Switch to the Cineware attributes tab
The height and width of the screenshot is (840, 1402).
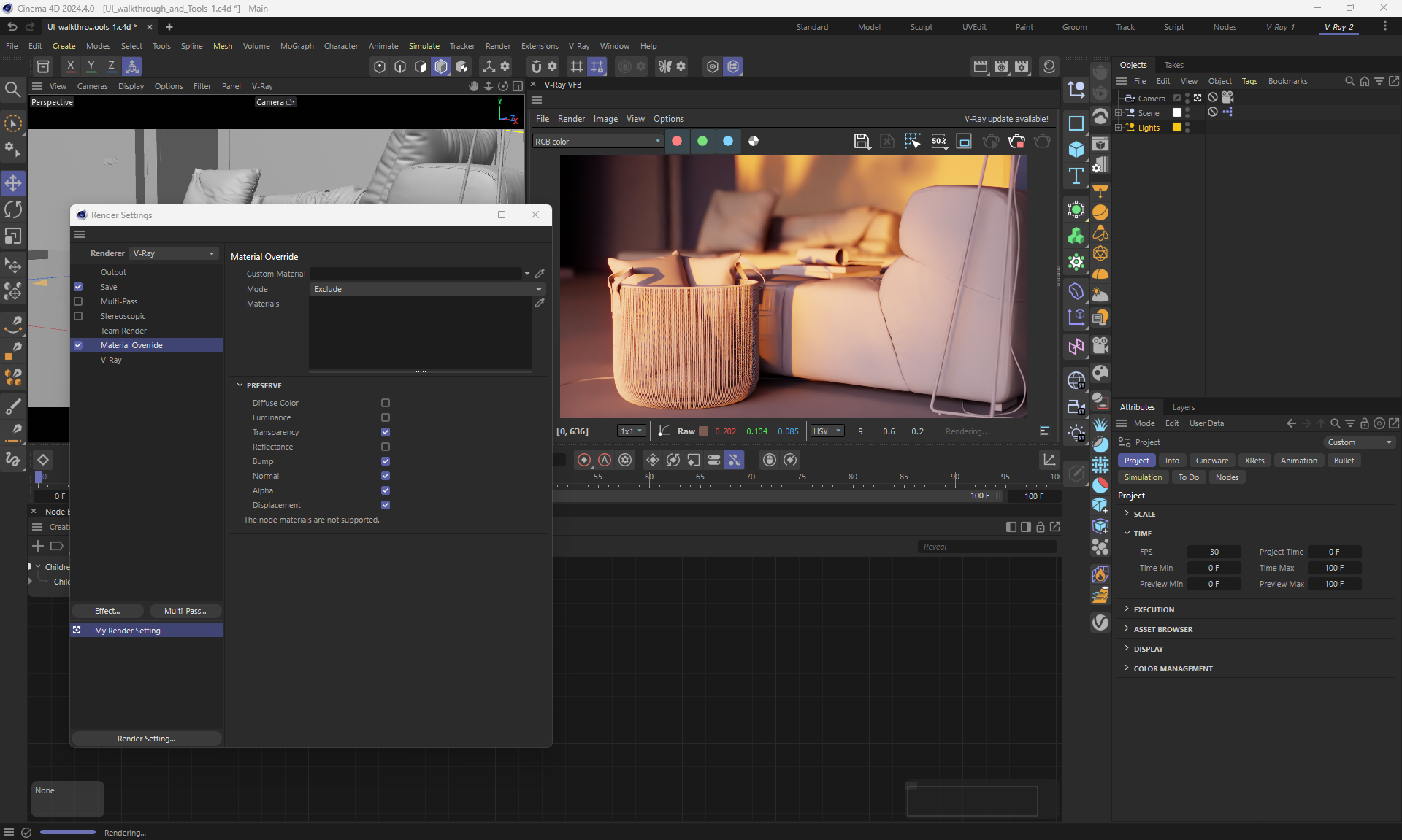1211,461
